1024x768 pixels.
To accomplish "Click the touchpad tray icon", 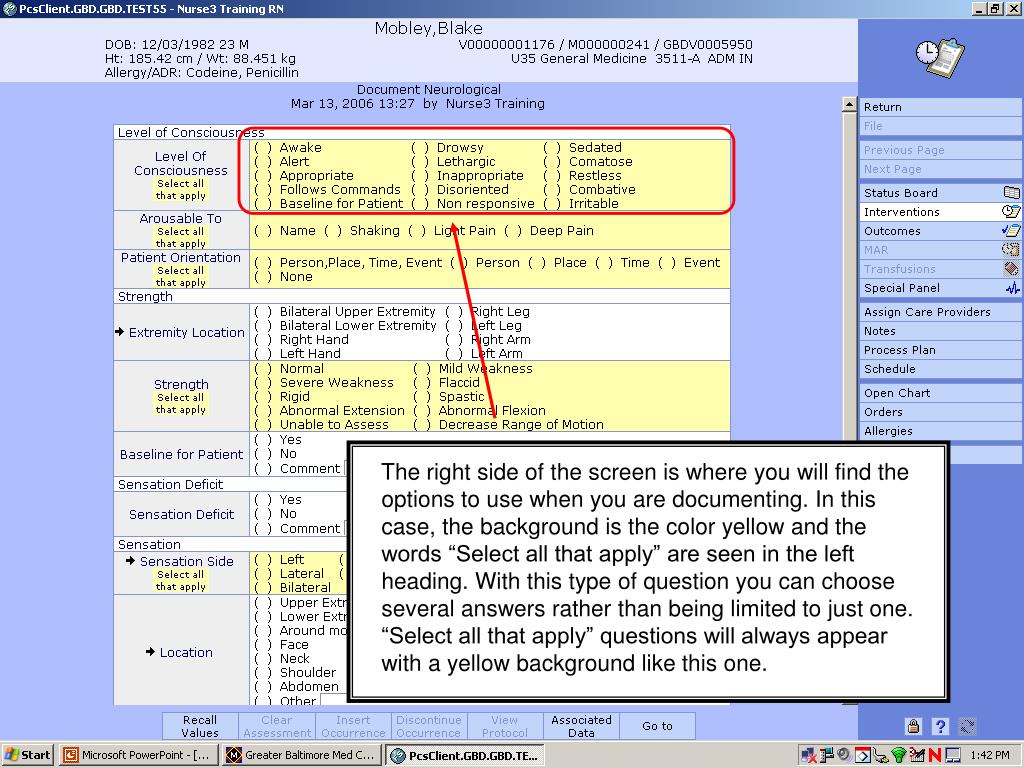I will pyautogui.click(x=953, y=756).
